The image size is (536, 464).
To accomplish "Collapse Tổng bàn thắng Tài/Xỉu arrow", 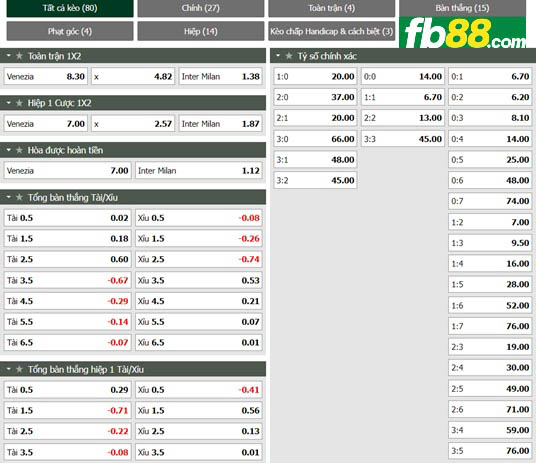I will point(9,197).
